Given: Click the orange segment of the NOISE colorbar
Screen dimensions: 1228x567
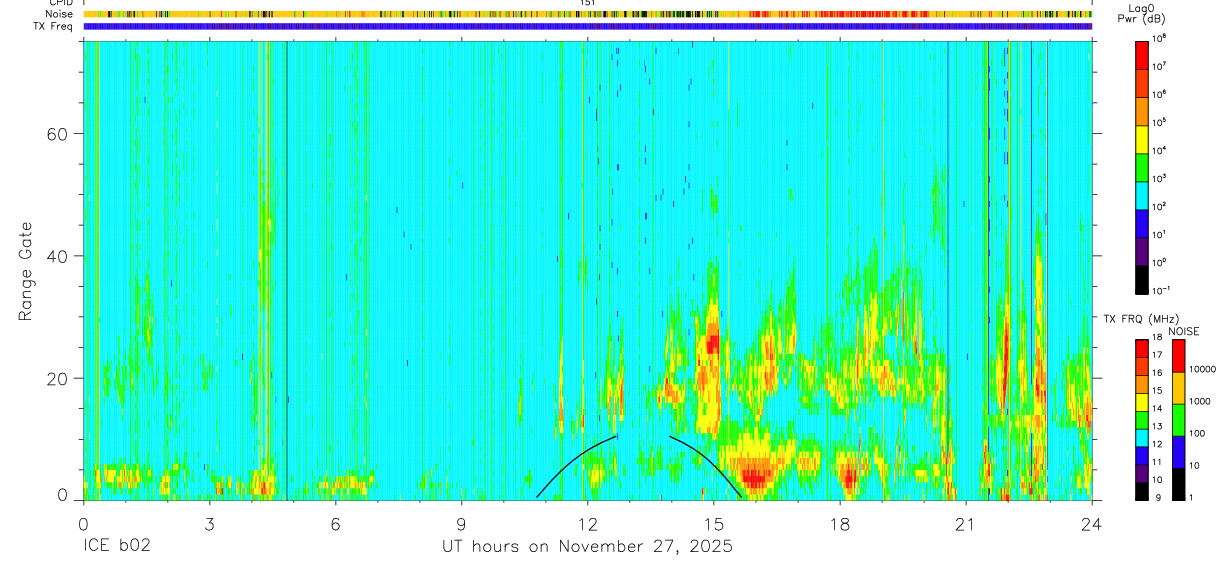Looking at the screenshot, I should [1178, 388].
